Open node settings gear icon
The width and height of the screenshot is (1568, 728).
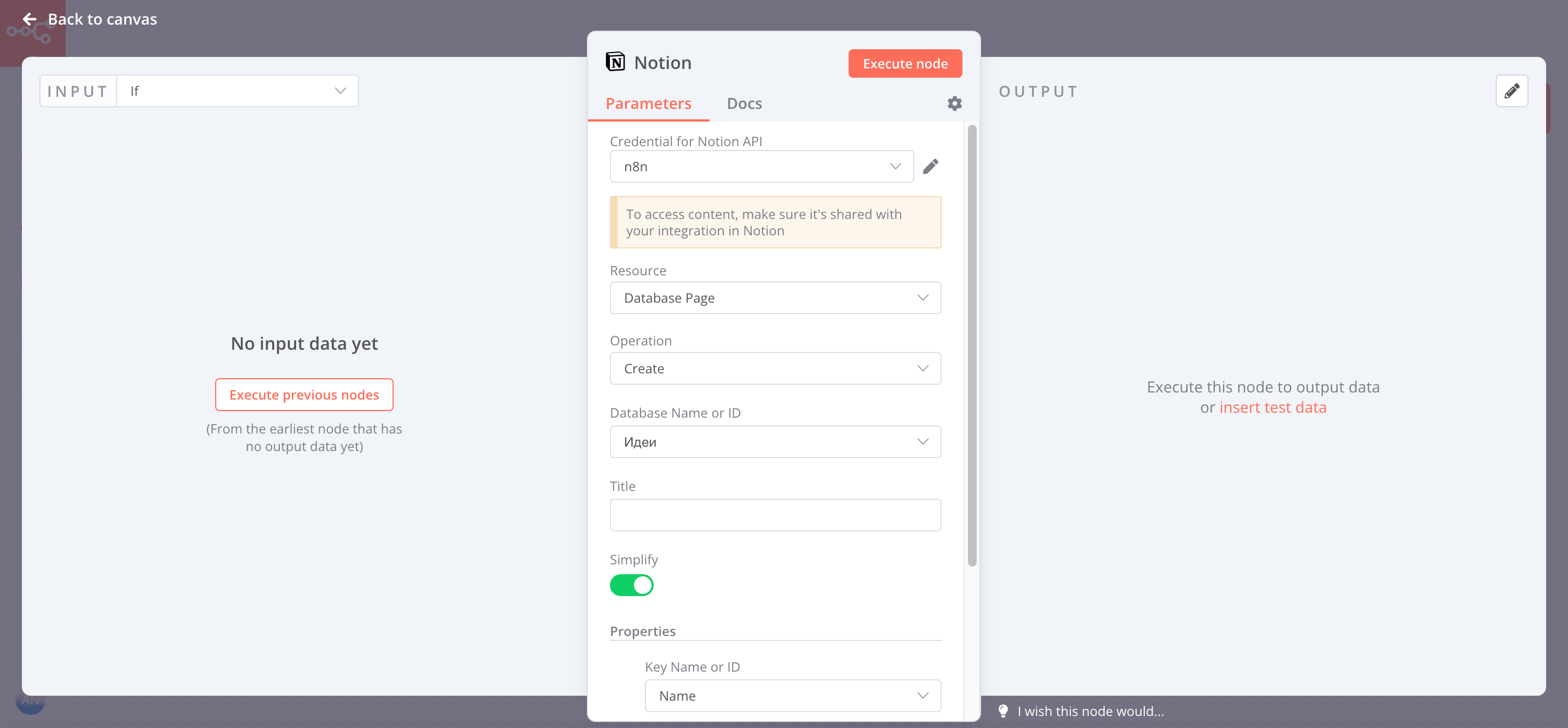[954, 103]
